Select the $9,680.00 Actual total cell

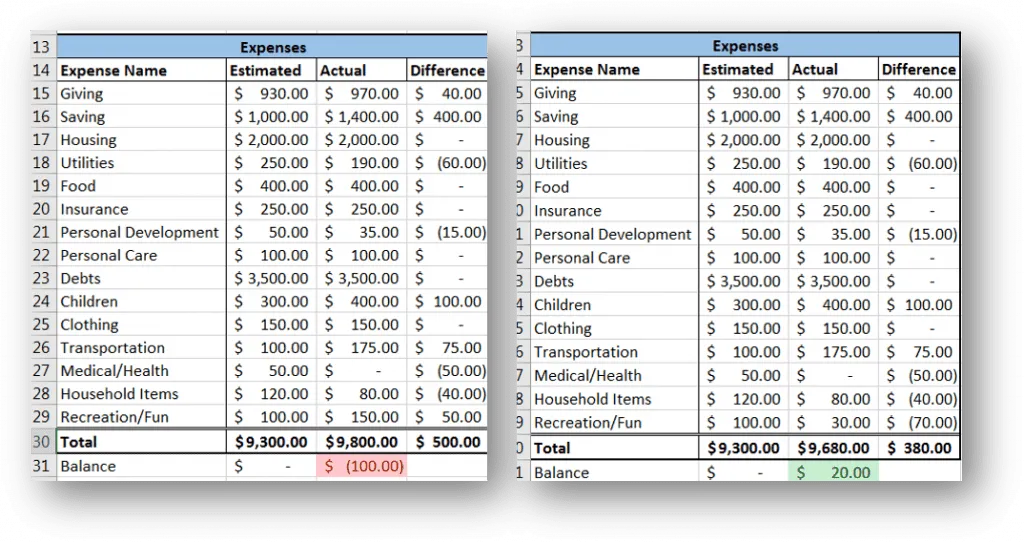pyautogui.click(x=833, y=448)
